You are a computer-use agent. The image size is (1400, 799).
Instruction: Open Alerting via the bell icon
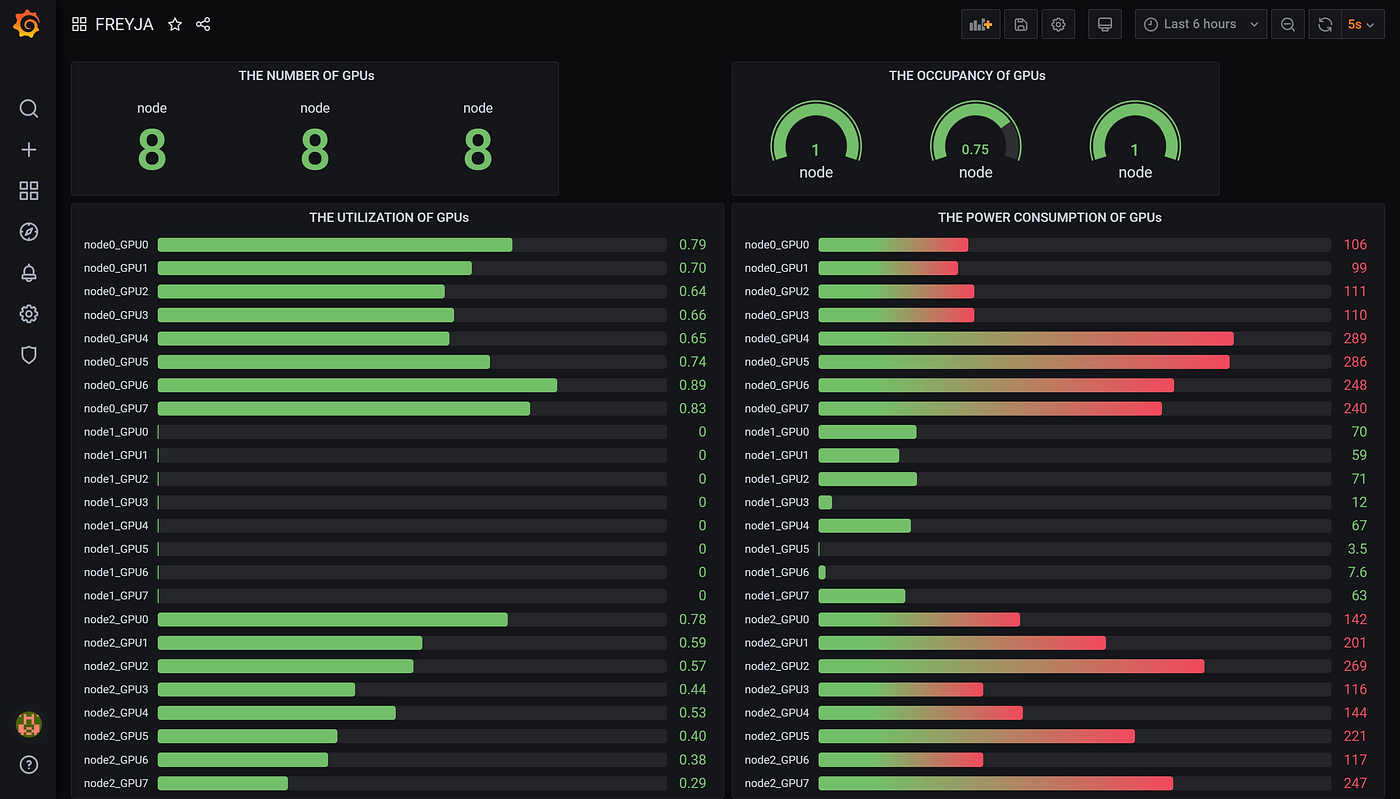[x=28, y=272]
